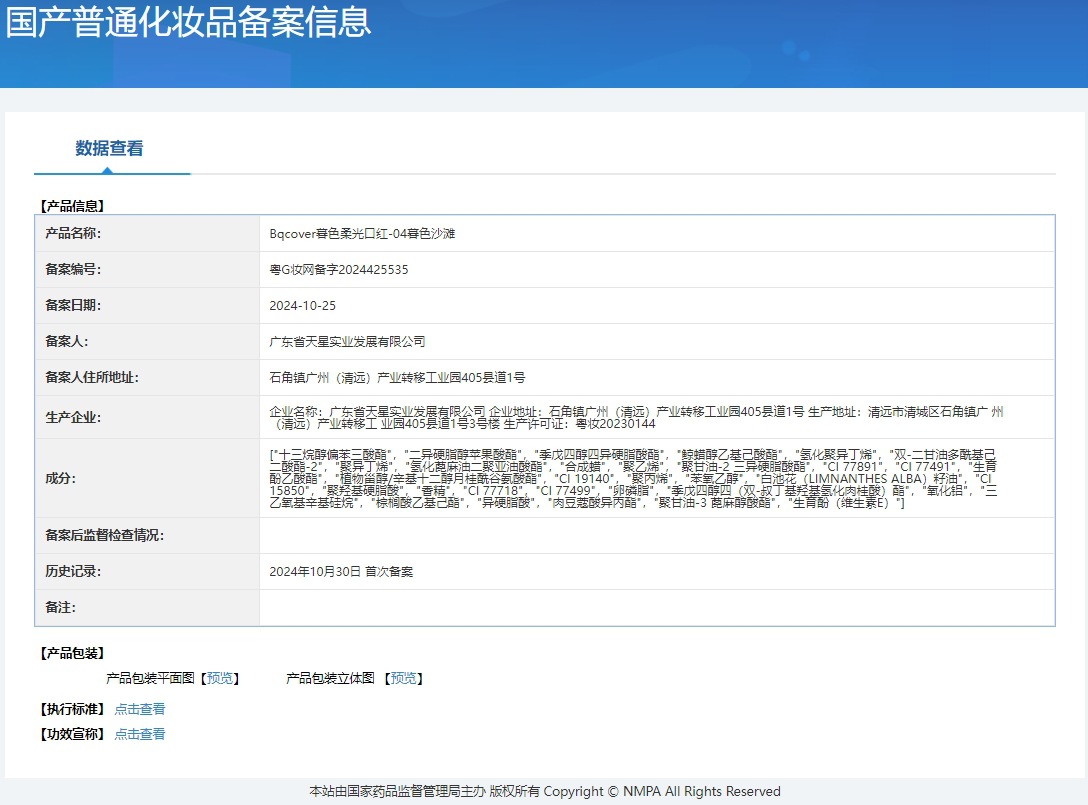
Task: Click the 备案后监督检查情况 label
Action: coord(104,536)
